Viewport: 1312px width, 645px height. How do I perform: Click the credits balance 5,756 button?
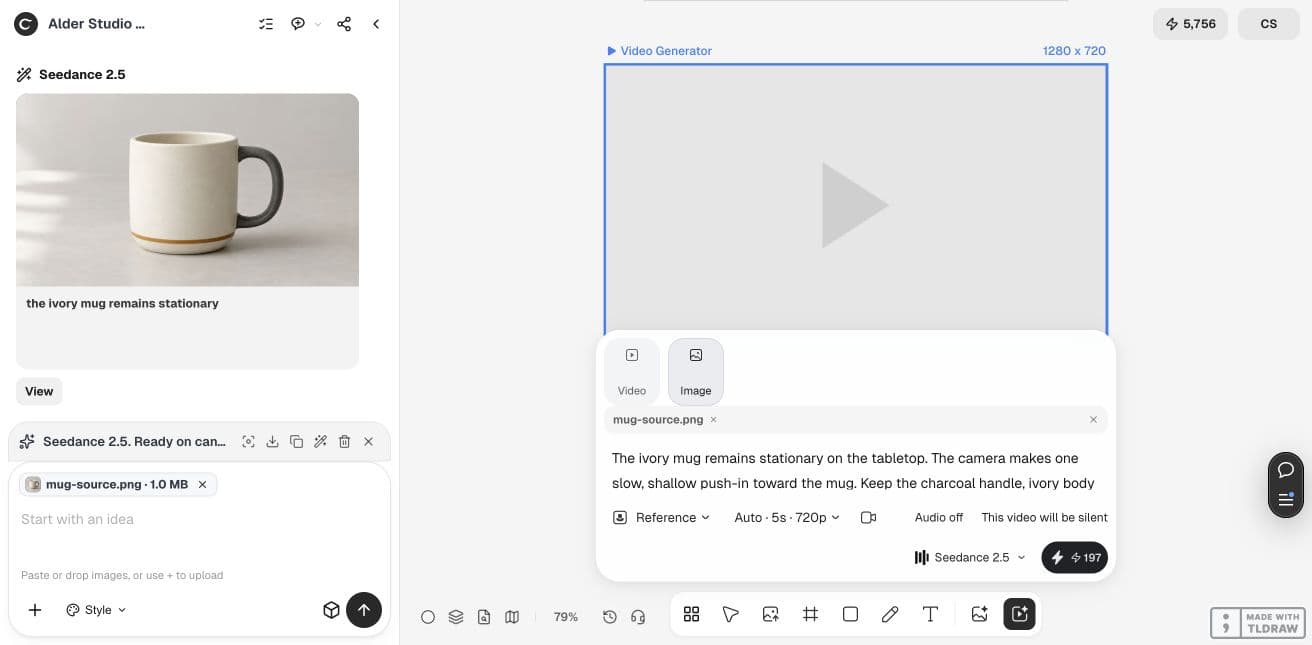(x=1190, y=24)
